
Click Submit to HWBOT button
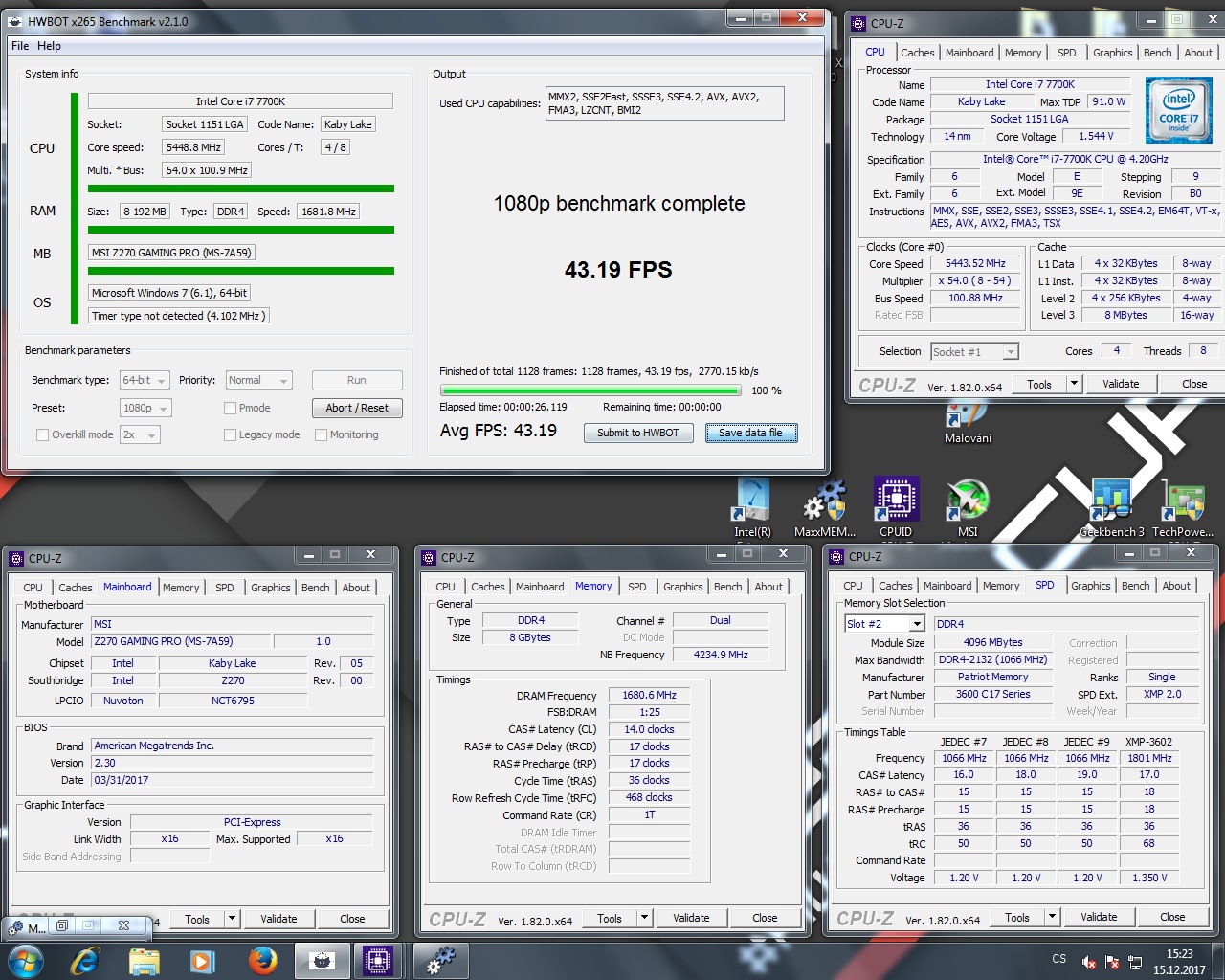point(638,433)
